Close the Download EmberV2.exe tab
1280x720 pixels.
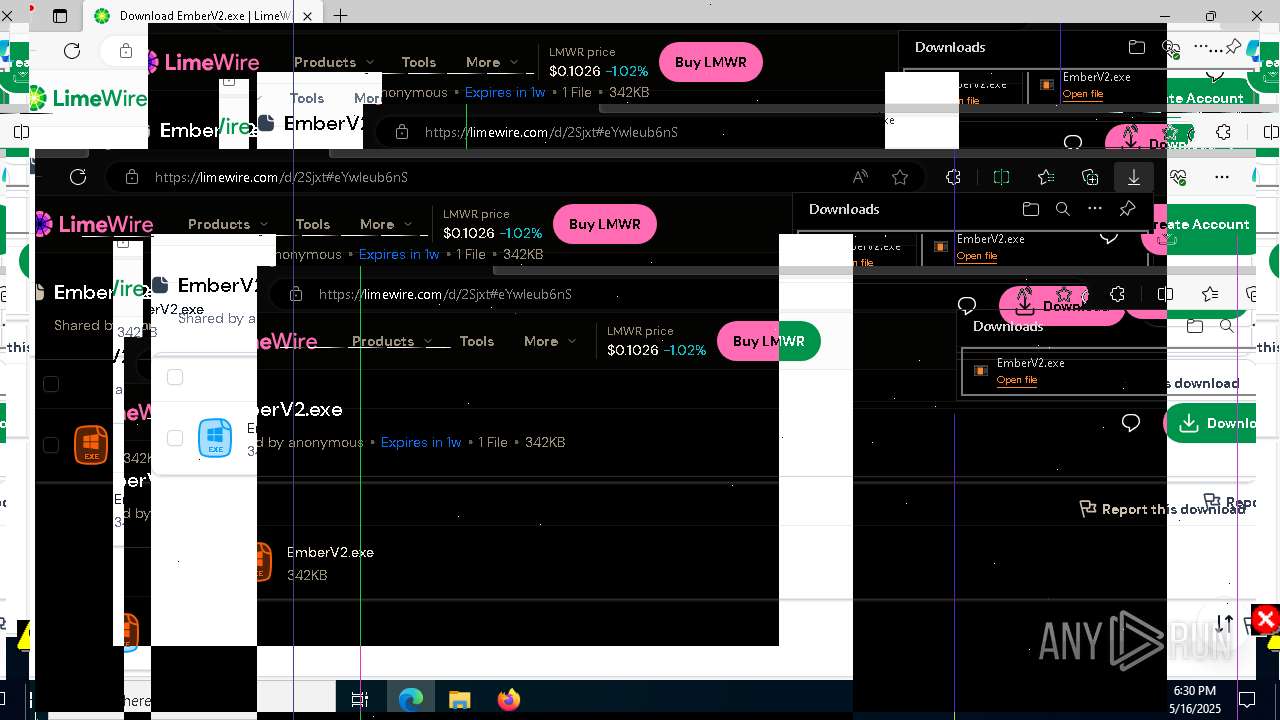(x=308, y=16)
